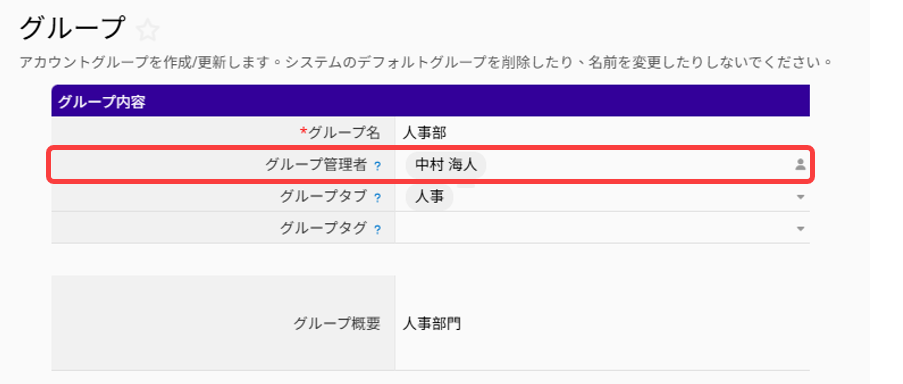Select the 中村 海人 administrator chip
This screenshot has width=903, height=384.
[446, 165]
